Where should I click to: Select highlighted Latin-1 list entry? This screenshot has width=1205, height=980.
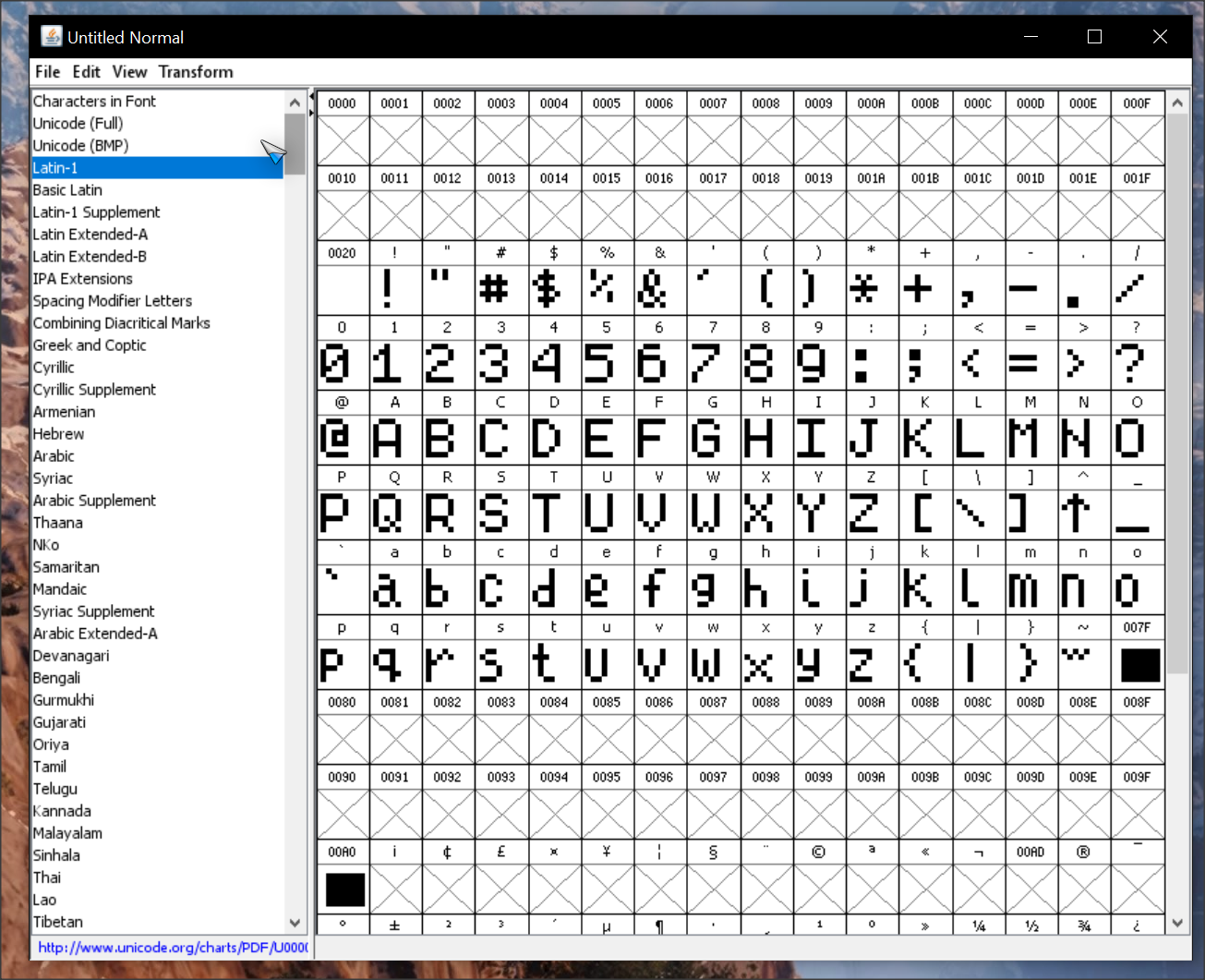[157, 167]
